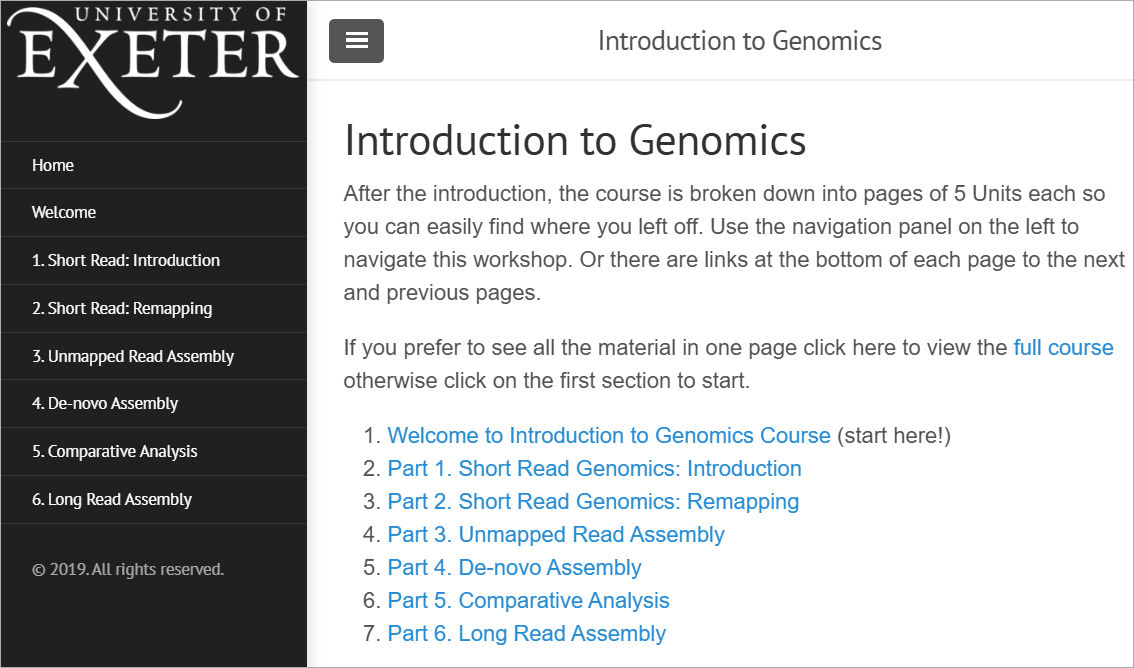Choose 6. Long Read Assembly in sidebar
Viewport: 1134px width, 668px height.
point(112,499)
